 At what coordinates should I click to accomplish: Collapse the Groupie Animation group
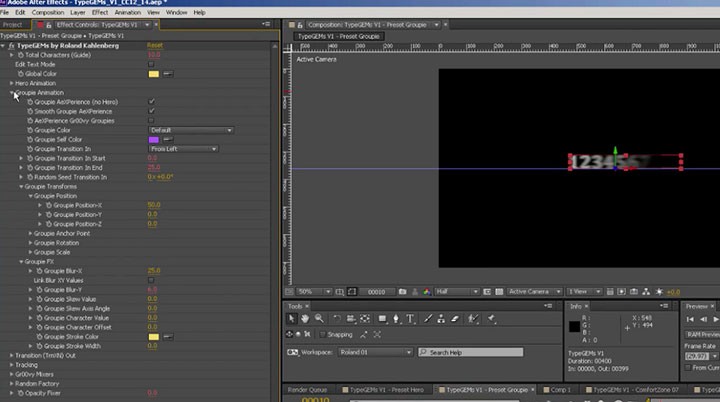pyautogui.click(x=12, y=92)
